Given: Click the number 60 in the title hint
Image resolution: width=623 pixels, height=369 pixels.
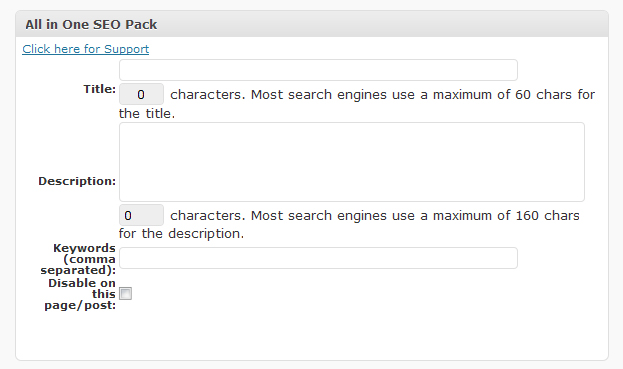Looking at the screenshot, I should pos(523,95).
